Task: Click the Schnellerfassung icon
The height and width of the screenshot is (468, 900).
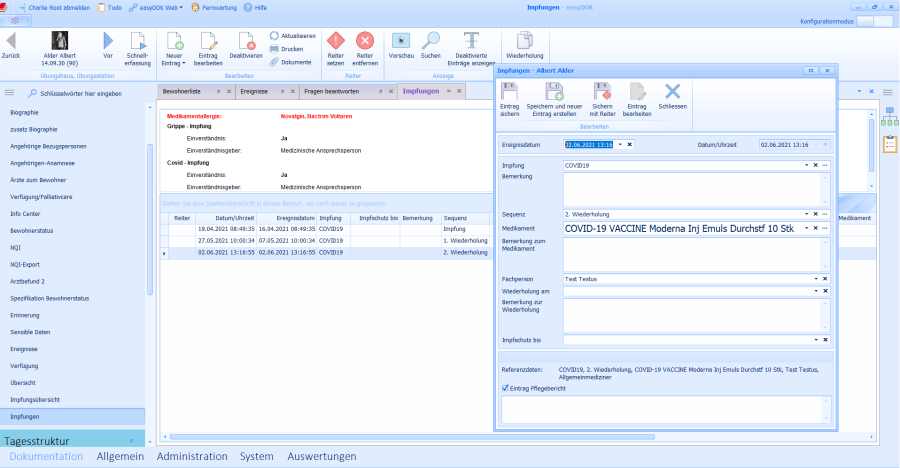Action: pyautogui.click(x=137, y=41)
